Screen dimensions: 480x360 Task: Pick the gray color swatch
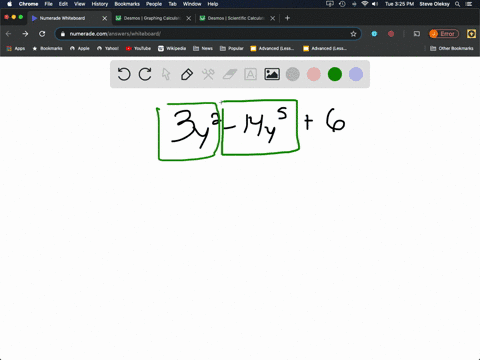pos(293,74)
